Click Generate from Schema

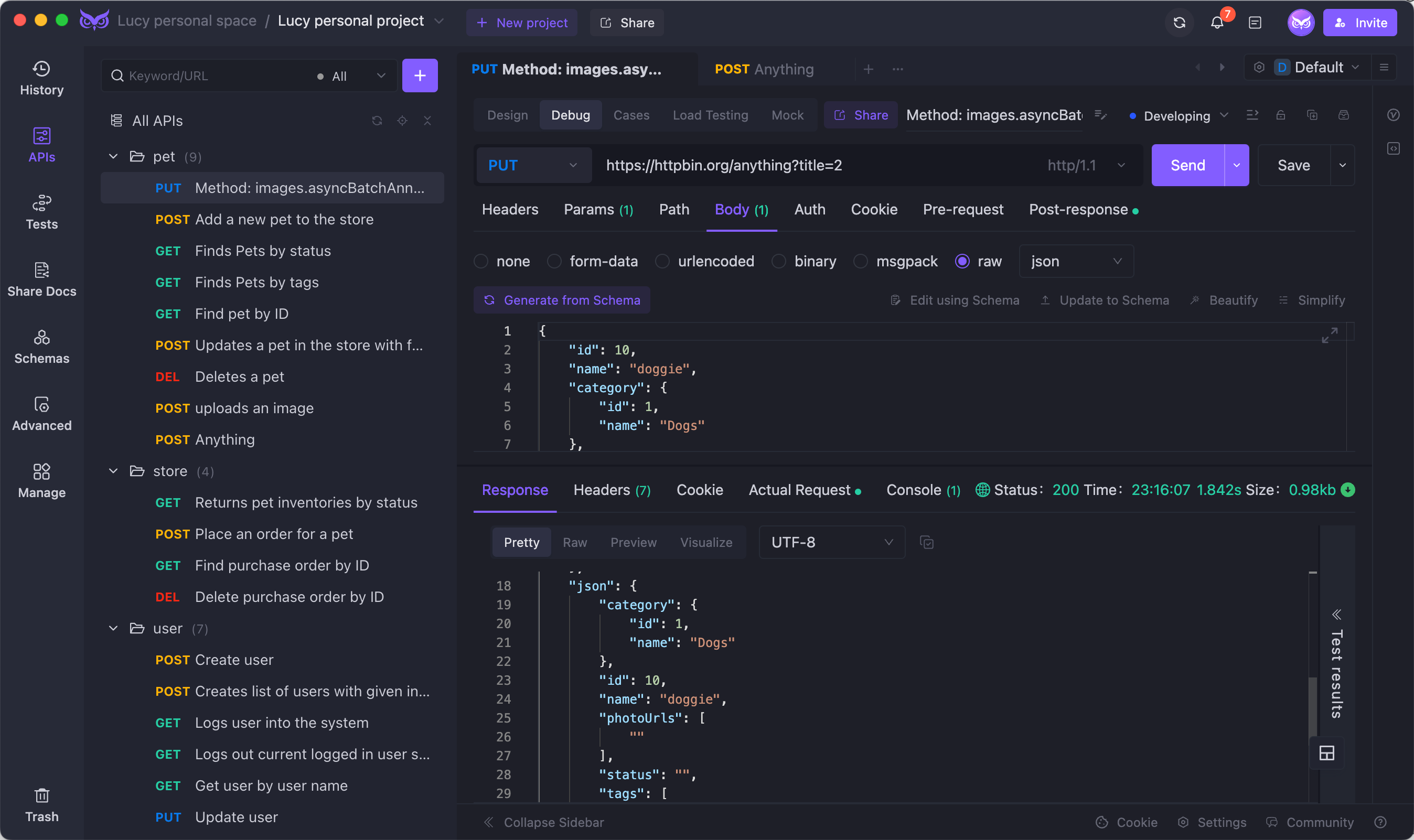click(562, 300)
